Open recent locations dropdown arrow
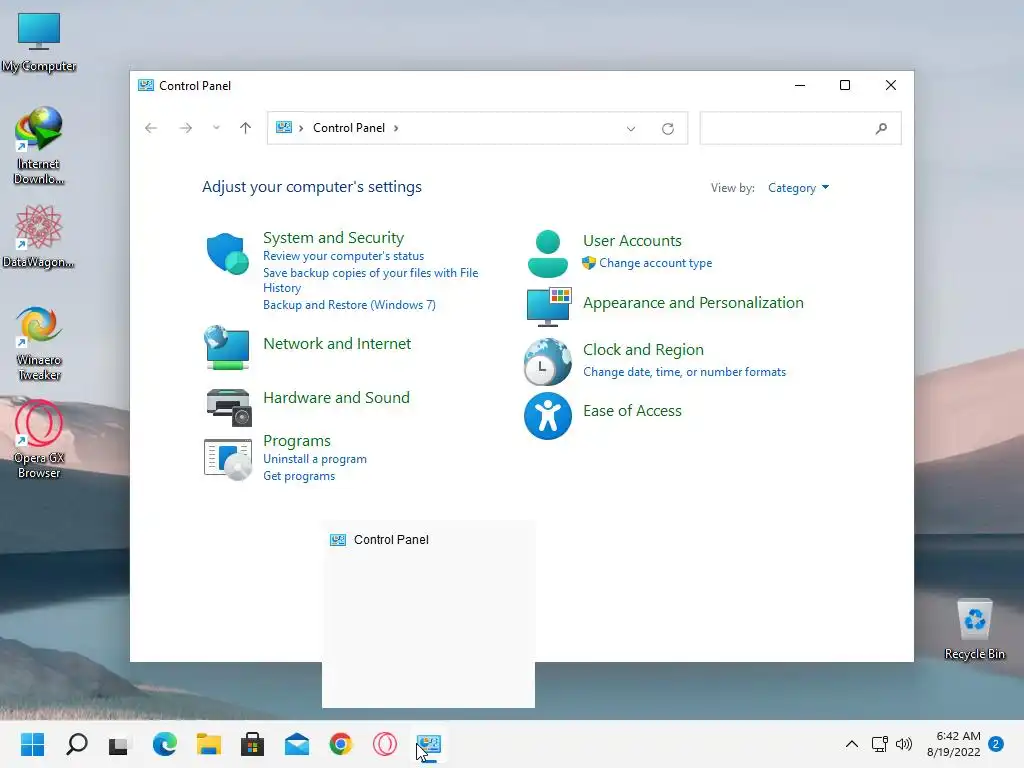This screenshot has height=768, width=1024. [216, 128]
